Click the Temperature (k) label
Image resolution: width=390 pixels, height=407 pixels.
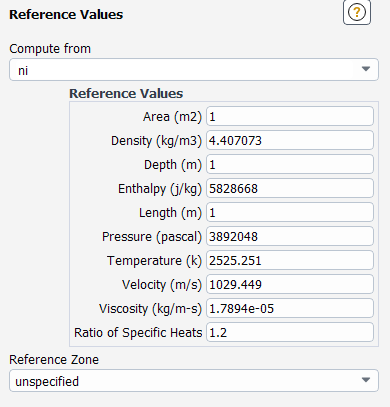[x=155, y=261]
